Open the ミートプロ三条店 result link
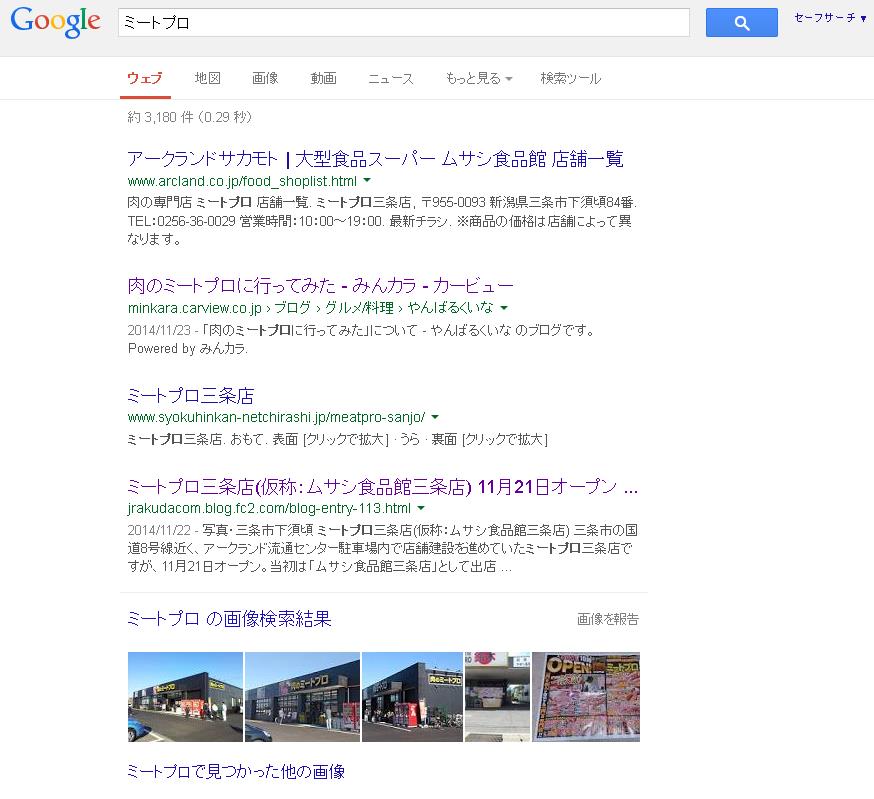Screen dimensions: 874x799 click(191, 396)
